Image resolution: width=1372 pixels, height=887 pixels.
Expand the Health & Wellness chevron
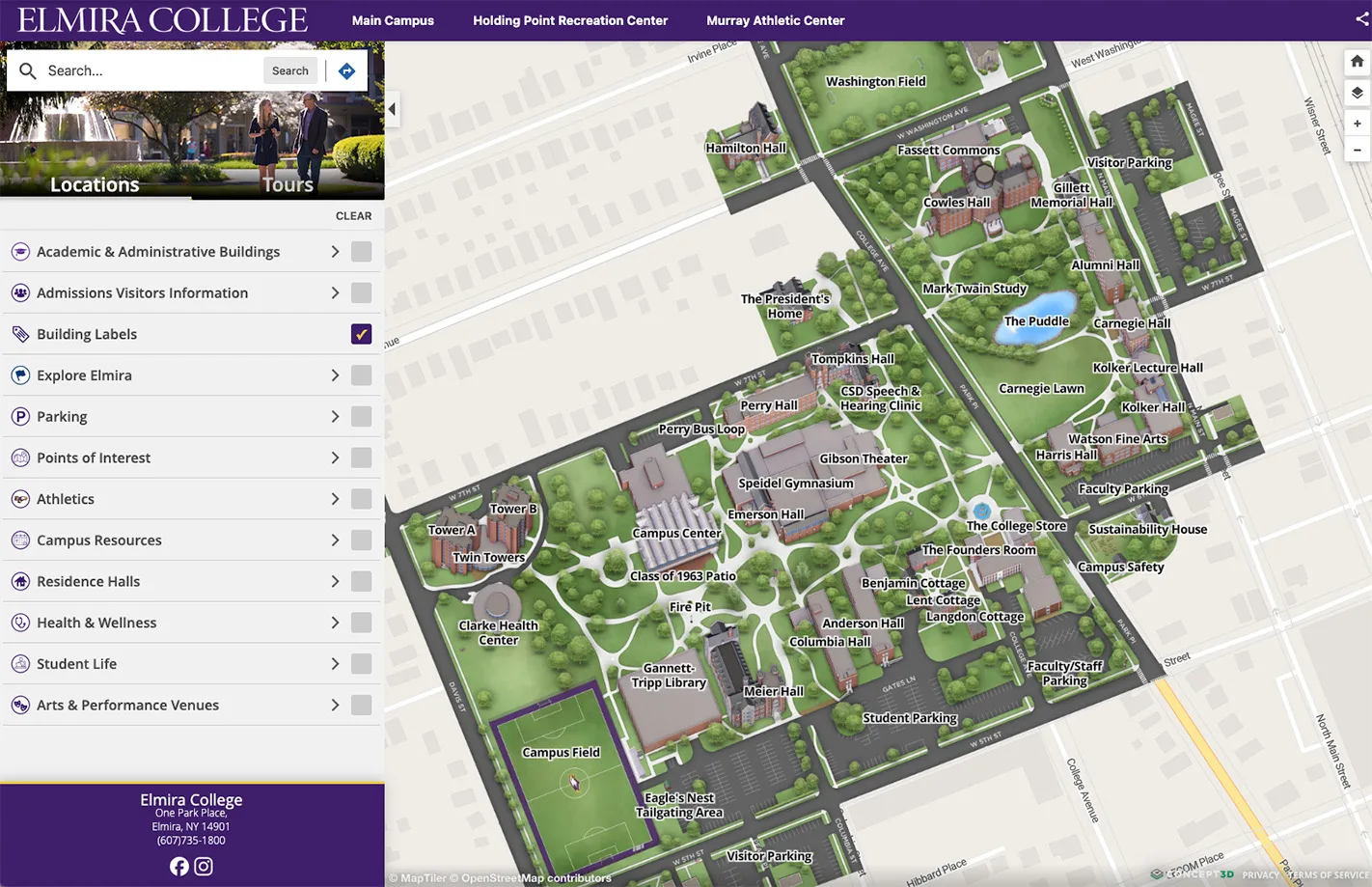335,623
